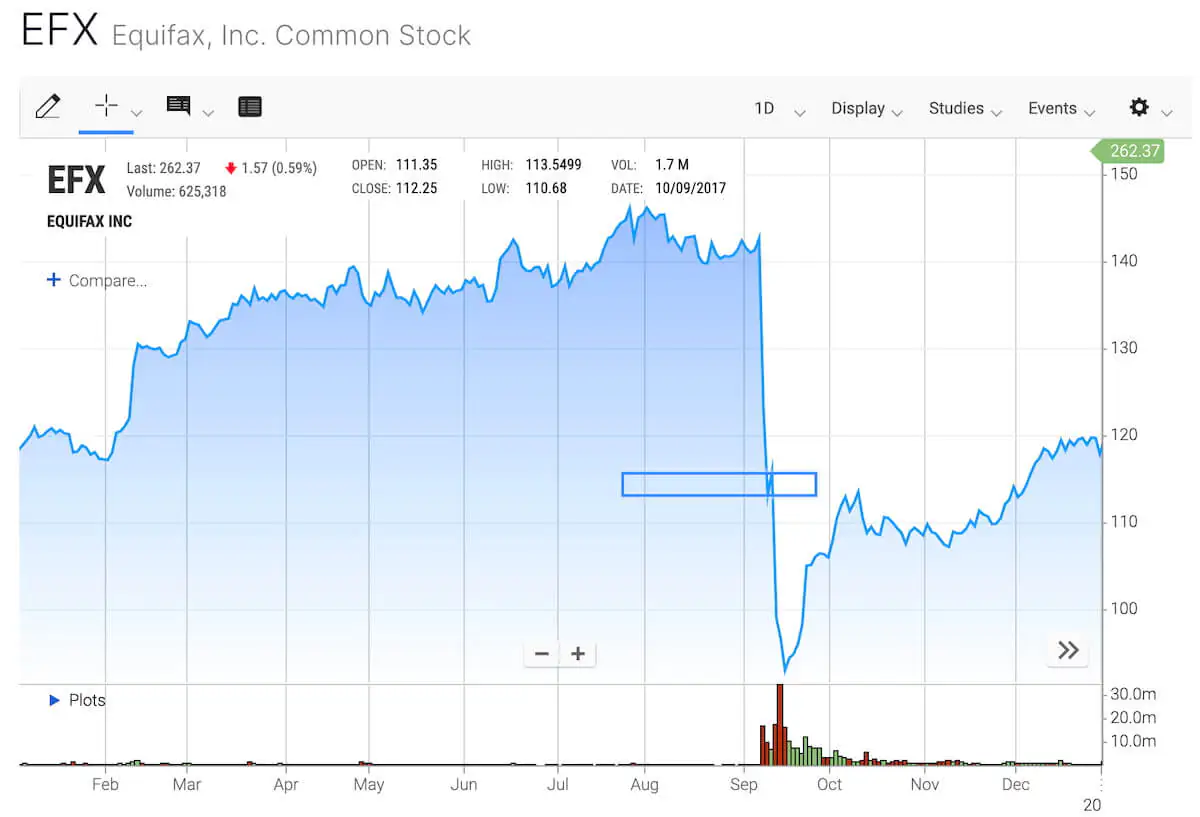
Task: Zoom out with the minus button
Action: [542, 654]
